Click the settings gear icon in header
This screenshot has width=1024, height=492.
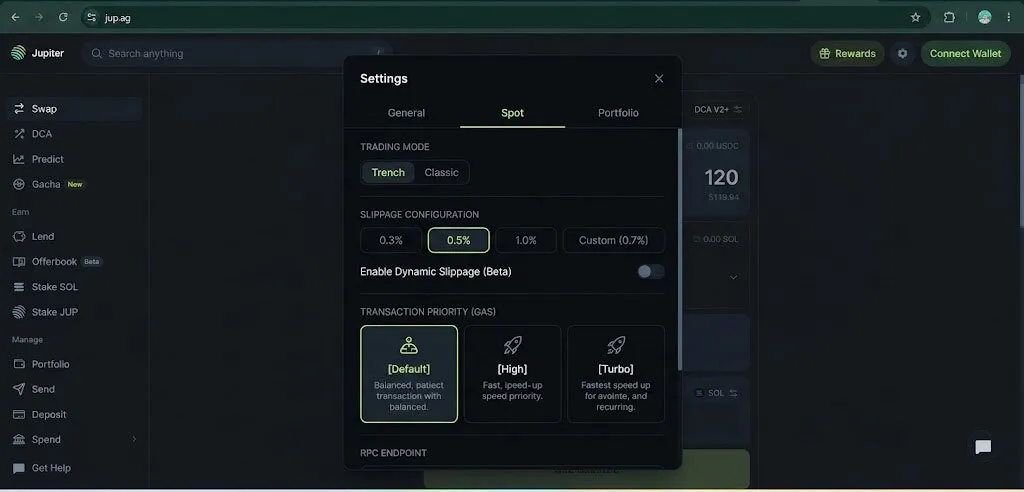[x=903, y=54]
